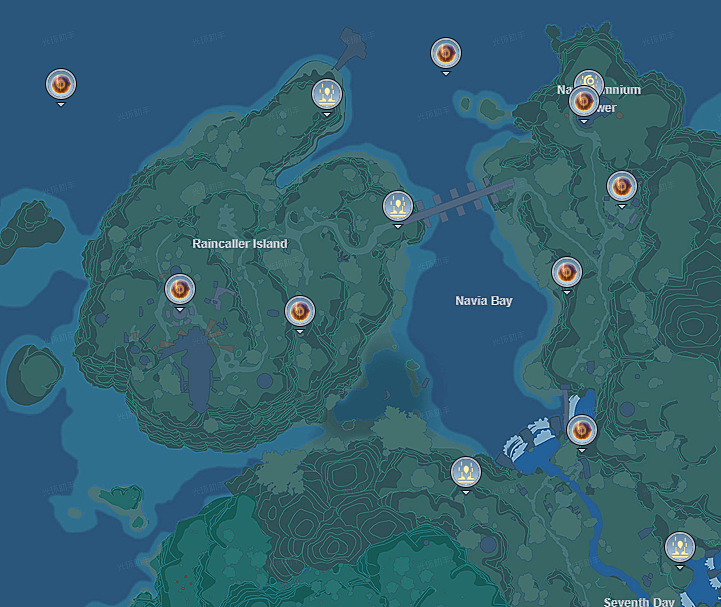The image size is (721, 607).
Task: Click the red orb marker on Navia Bay's east shore
Action: (566, 272)
